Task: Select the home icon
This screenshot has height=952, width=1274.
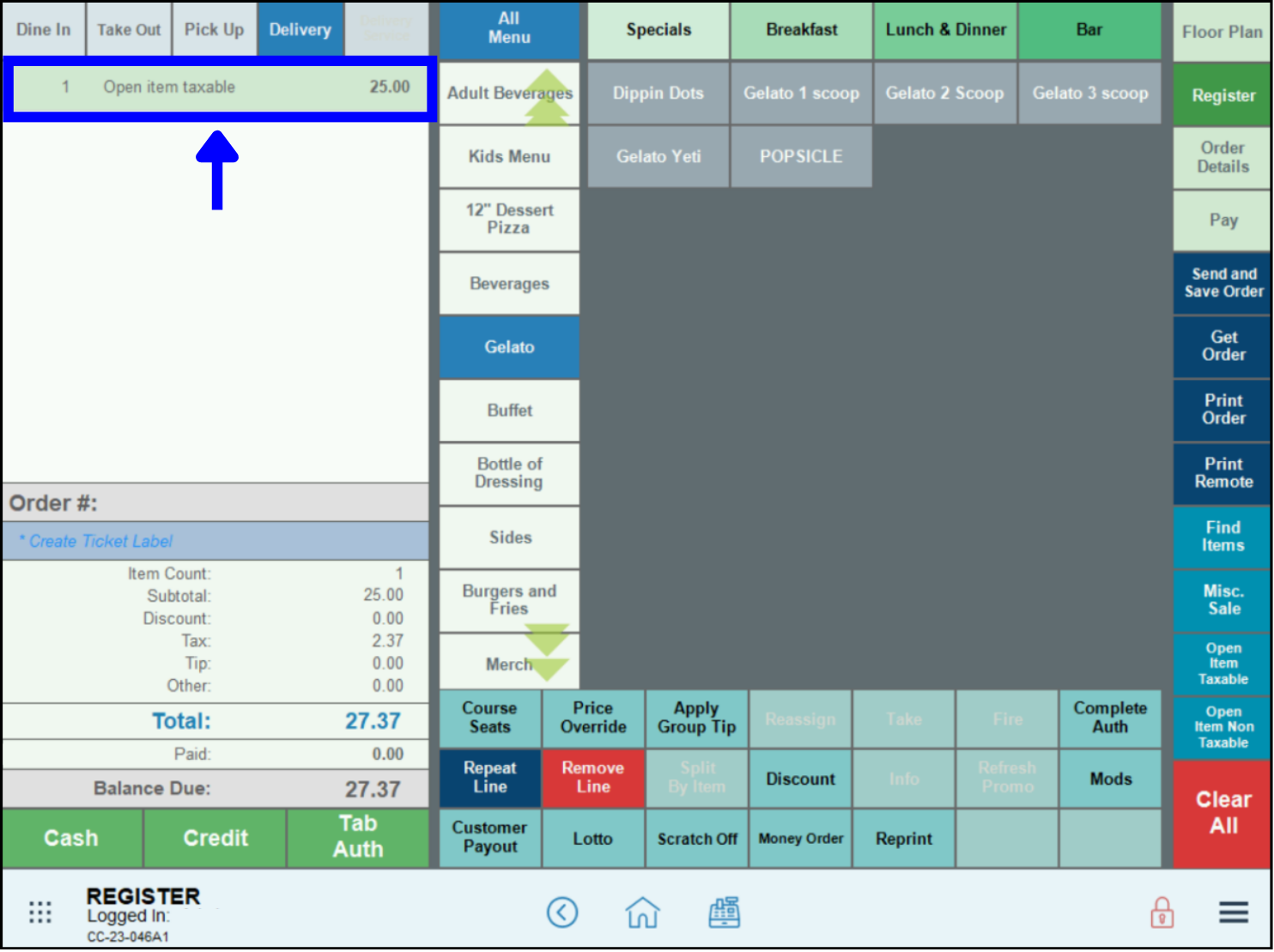Action: (642, 913)
